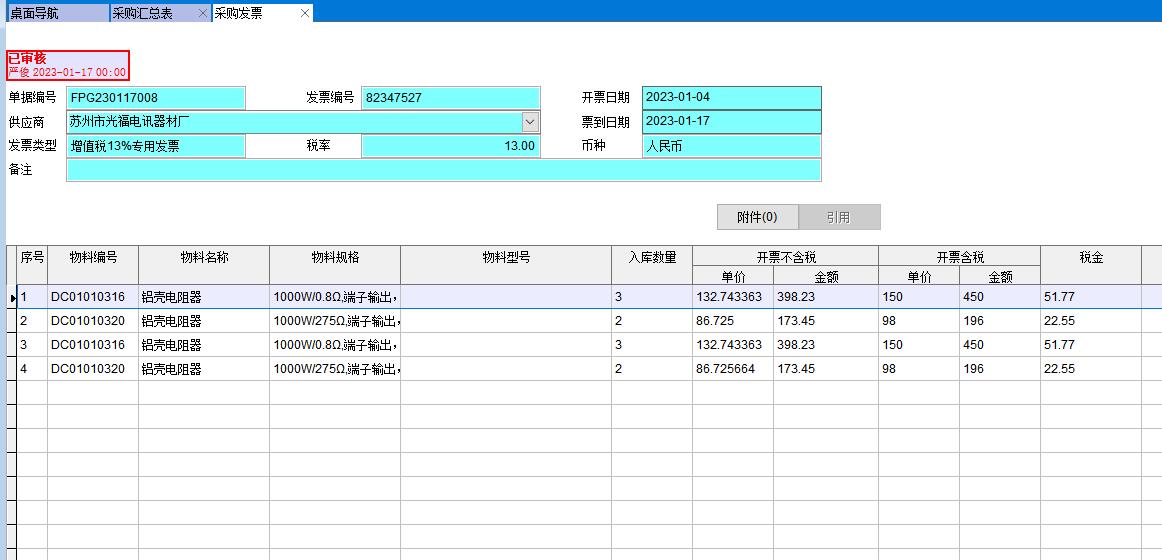Focus the 币种 field 人民币
The image size is (1162, 560).
pyautogui.click(x=731, y=146)
